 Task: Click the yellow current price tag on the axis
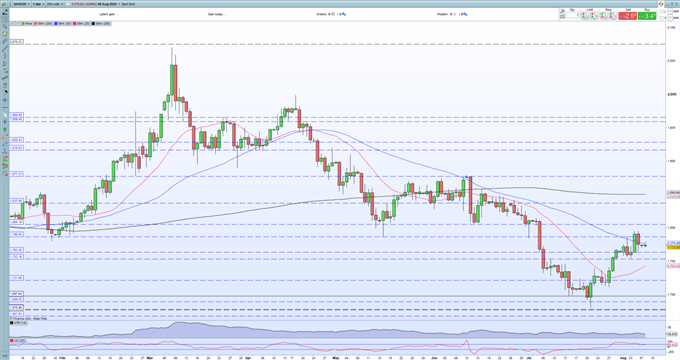[673, 247]
